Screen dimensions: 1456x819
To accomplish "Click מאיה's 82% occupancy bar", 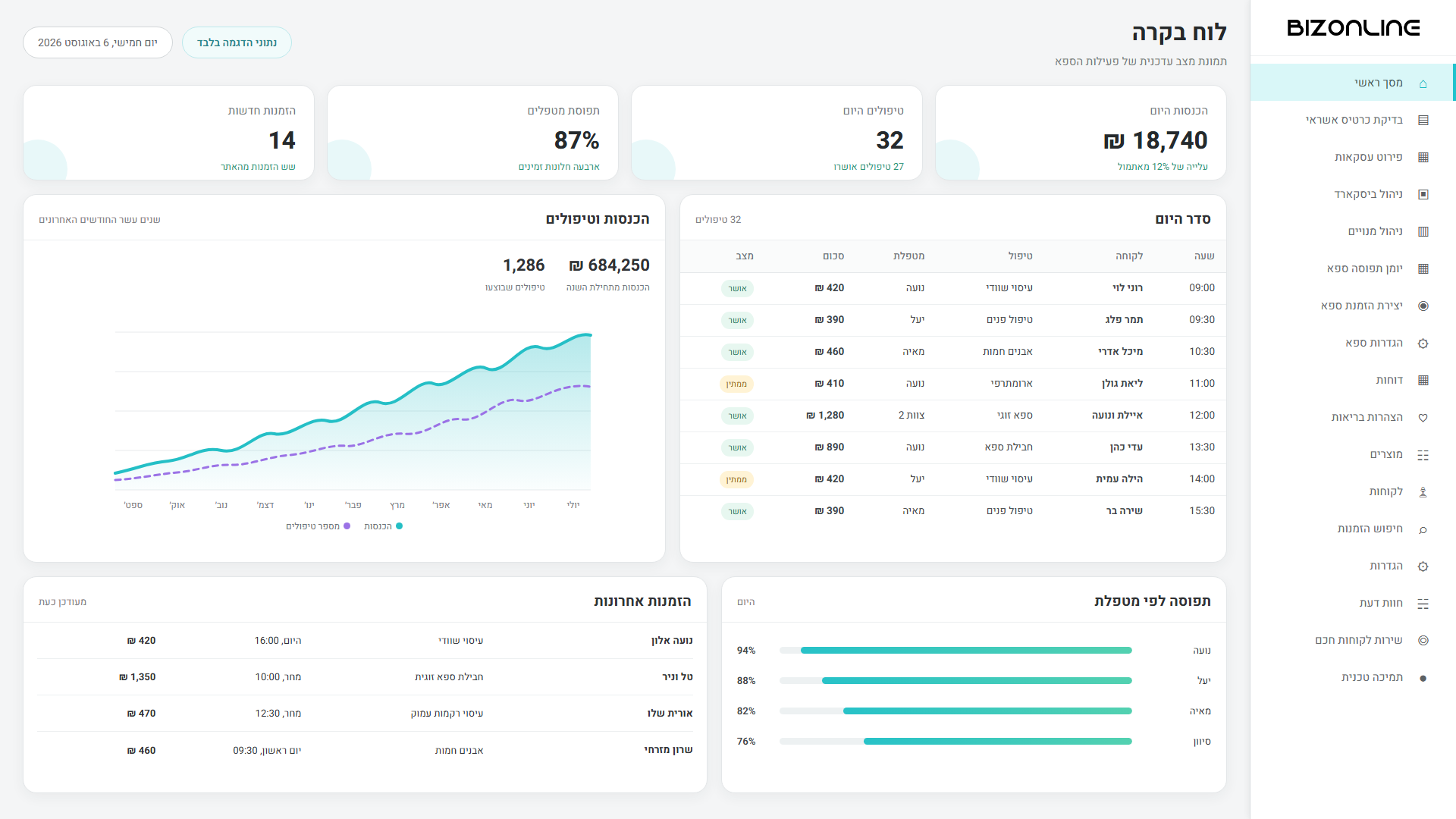I will (955, 711).
